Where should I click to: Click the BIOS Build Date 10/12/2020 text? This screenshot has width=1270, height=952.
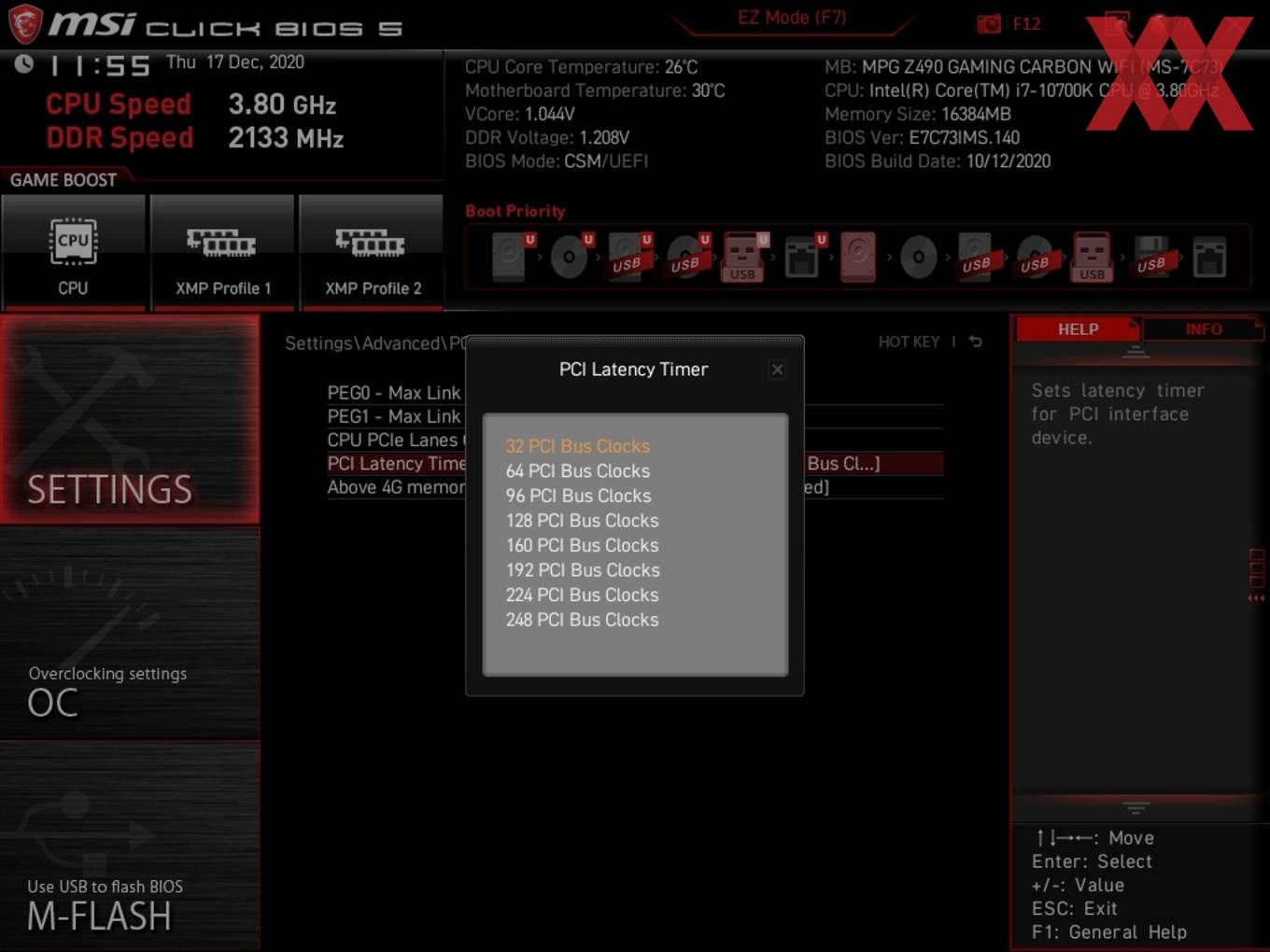(x=938, y=161)
